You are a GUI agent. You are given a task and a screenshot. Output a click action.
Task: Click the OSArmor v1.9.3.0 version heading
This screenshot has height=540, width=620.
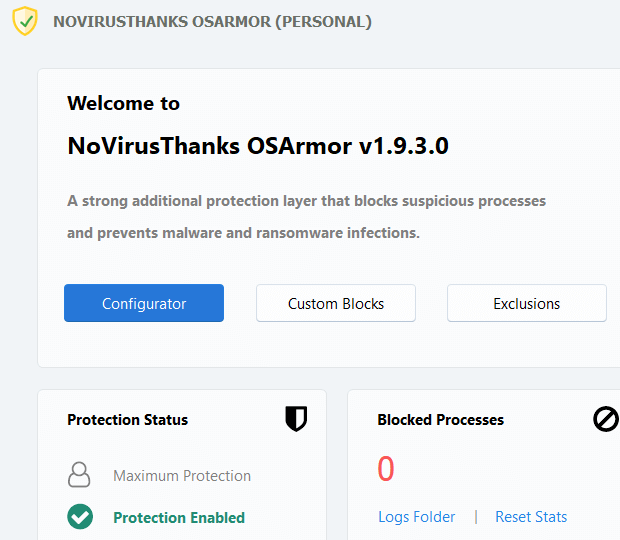258,146
